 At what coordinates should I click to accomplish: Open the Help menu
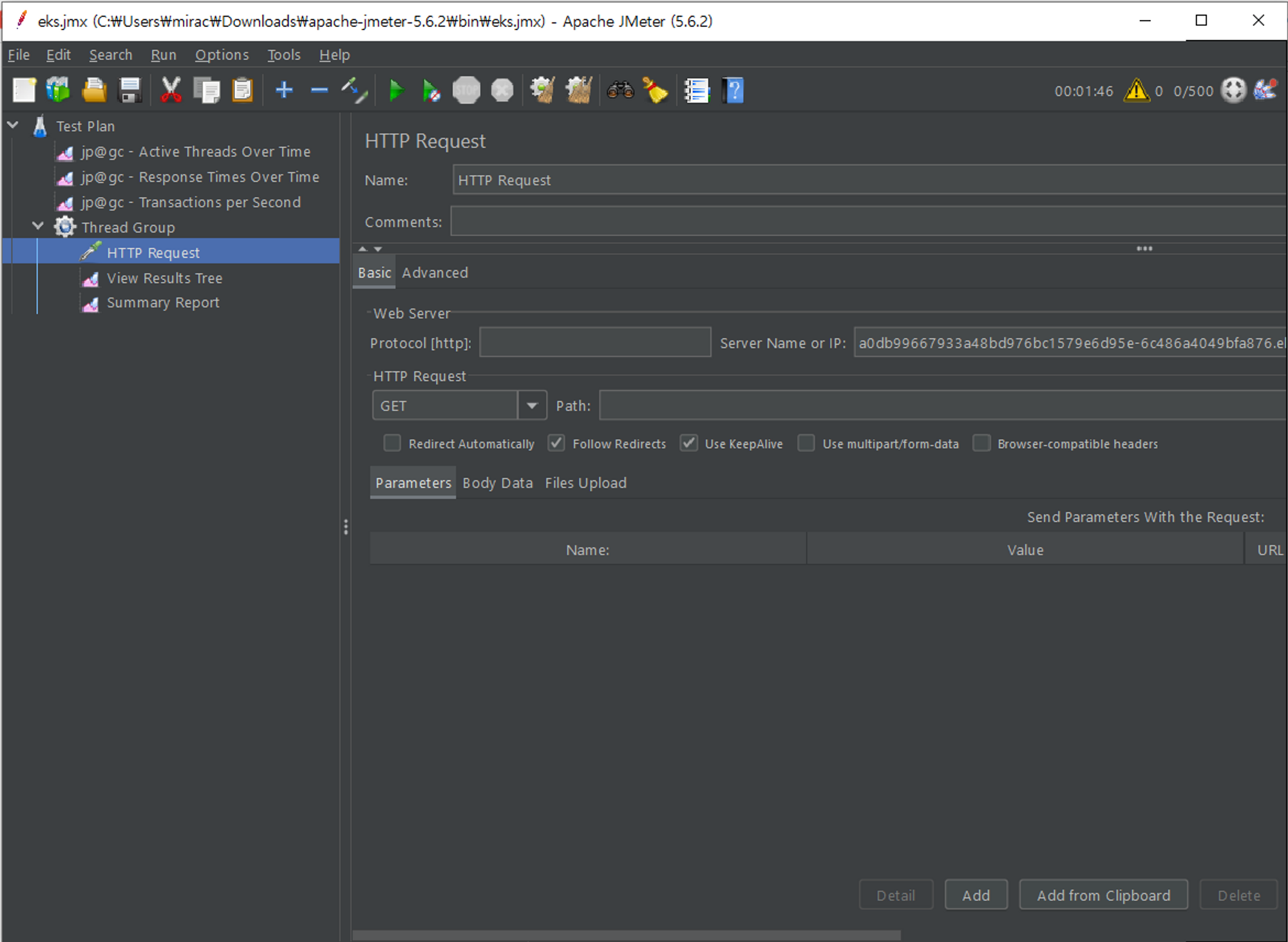[335, 55]
